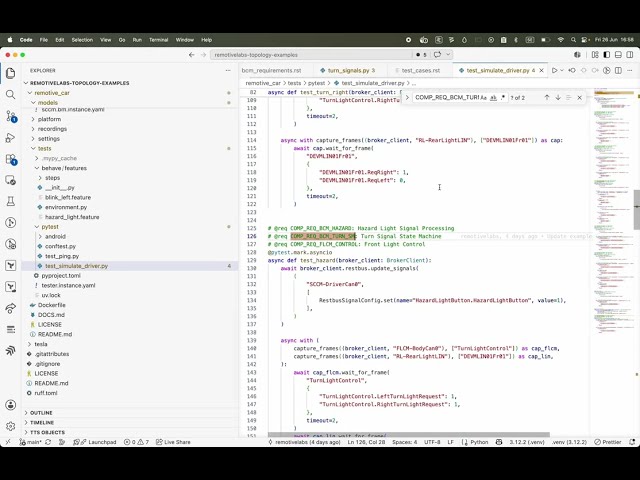Open the Wi-Fi menu bar icon

pyautogui.click(x=561, y=40)
